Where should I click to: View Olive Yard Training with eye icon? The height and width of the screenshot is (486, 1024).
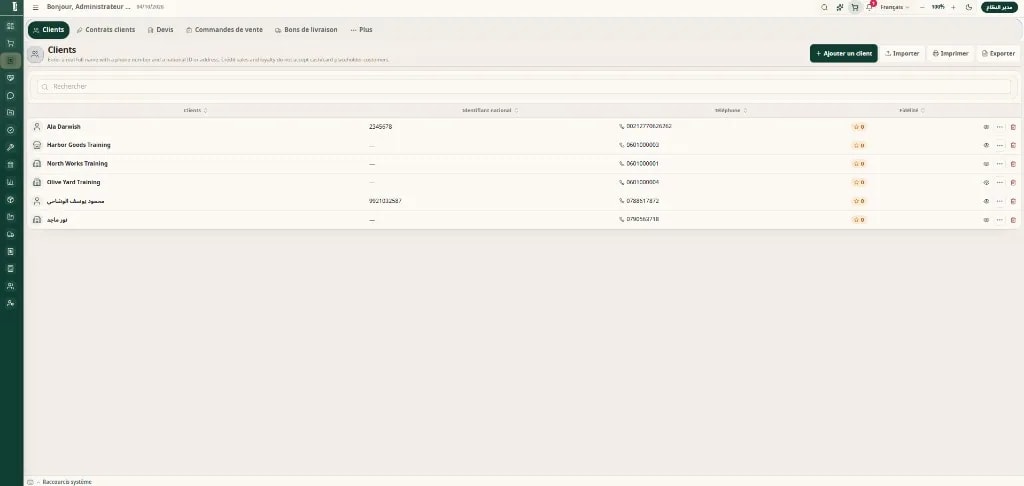point(986,183)
